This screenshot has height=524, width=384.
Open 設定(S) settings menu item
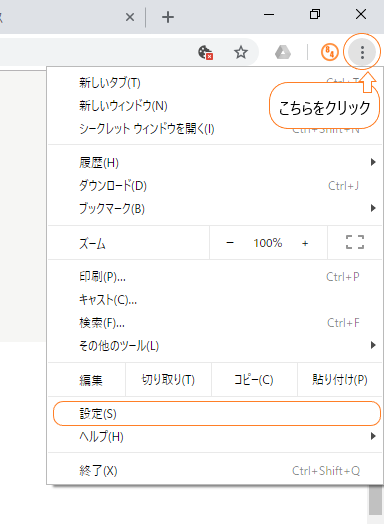pyautogui.click(x=217, y=414)
